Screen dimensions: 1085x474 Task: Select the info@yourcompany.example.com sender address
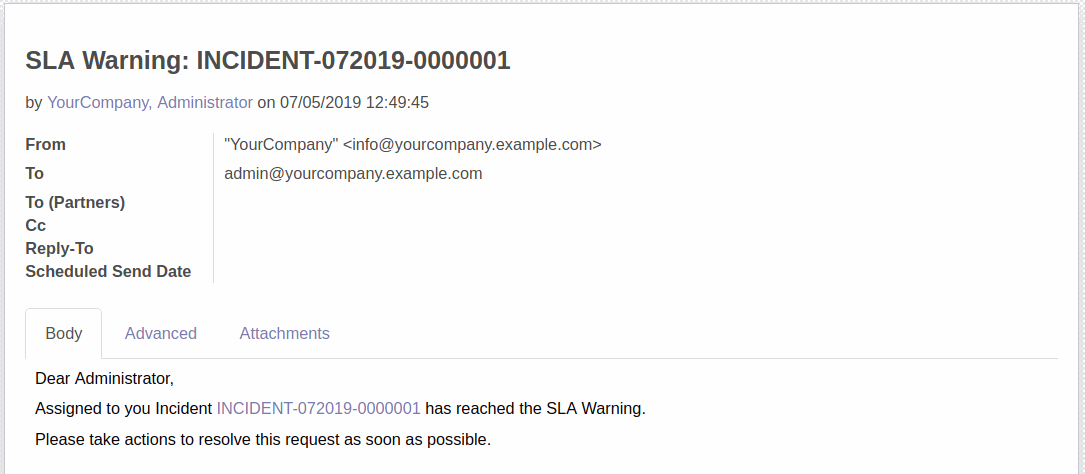pos(473,145)
